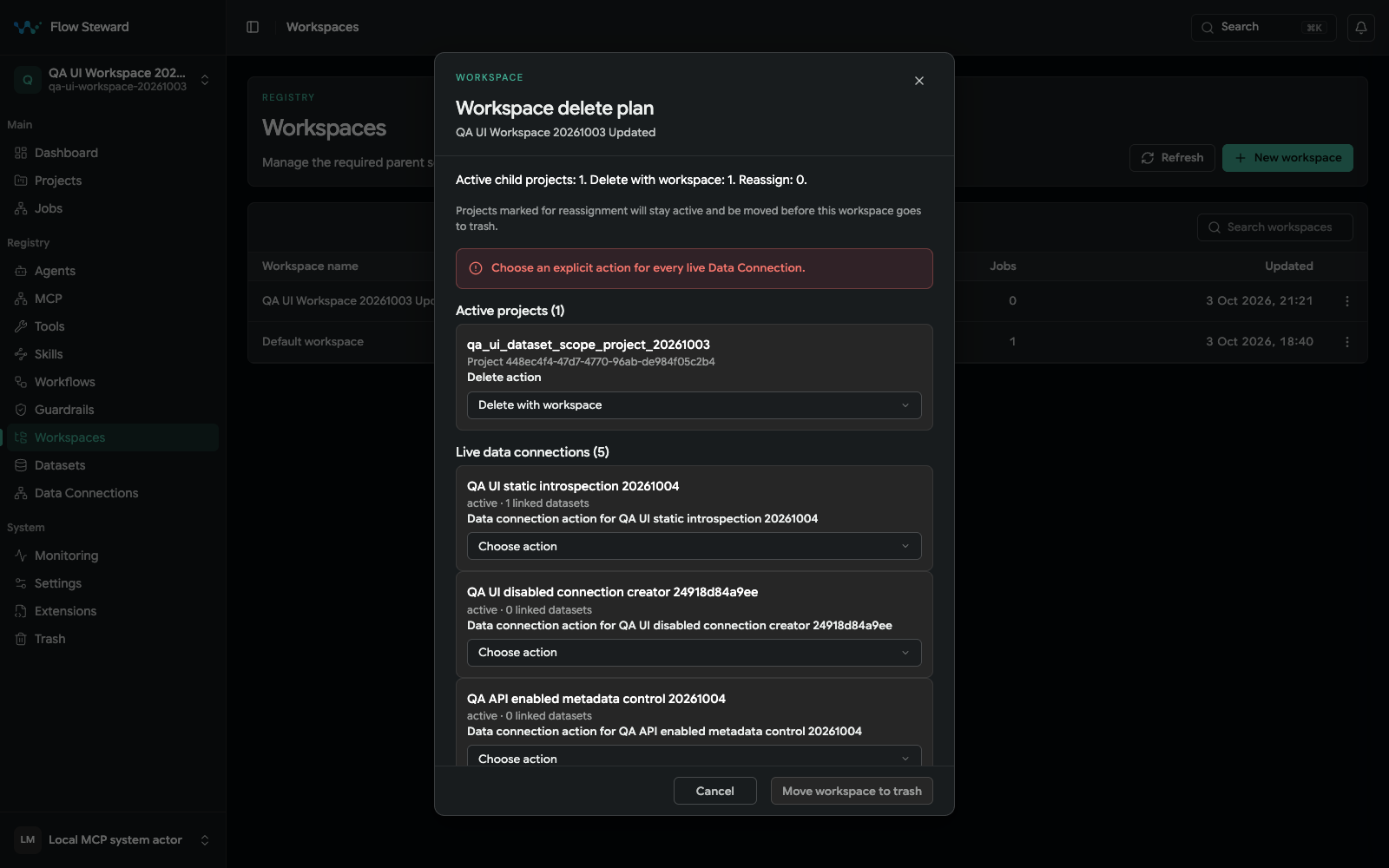Open notifications bell icon
The height and width of the screenshot is (868, 1389).
1361,27
